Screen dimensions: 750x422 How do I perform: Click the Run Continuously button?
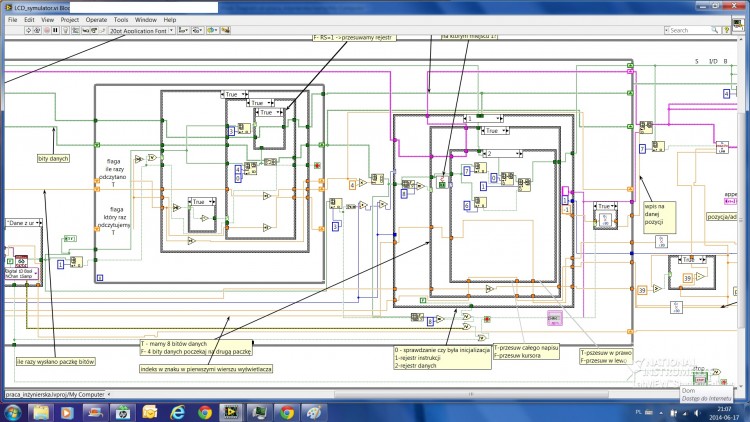tap(37, 30)
